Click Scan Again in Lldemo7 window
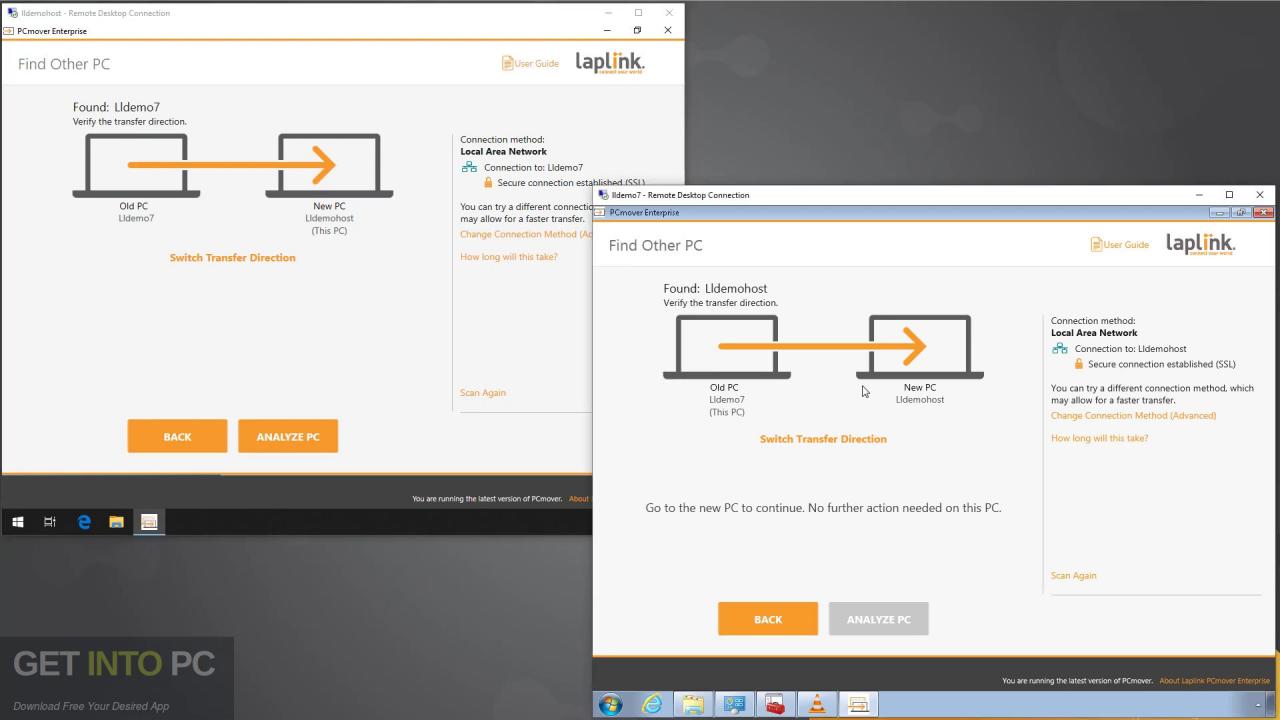1280x720 pixels. click(x=1073, y=575)
